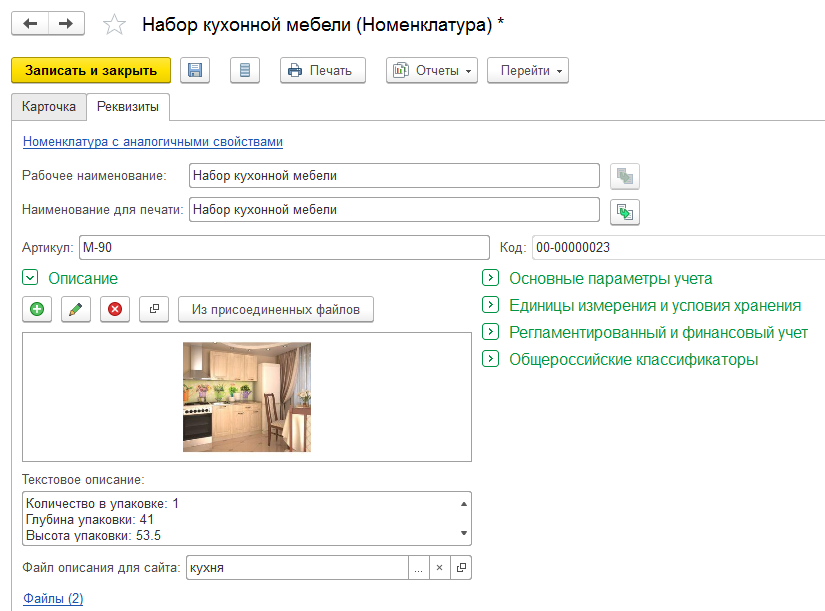Collapse the Описание section
The height and width of the screenshot is (611, 825).
[x=29, y=279]
